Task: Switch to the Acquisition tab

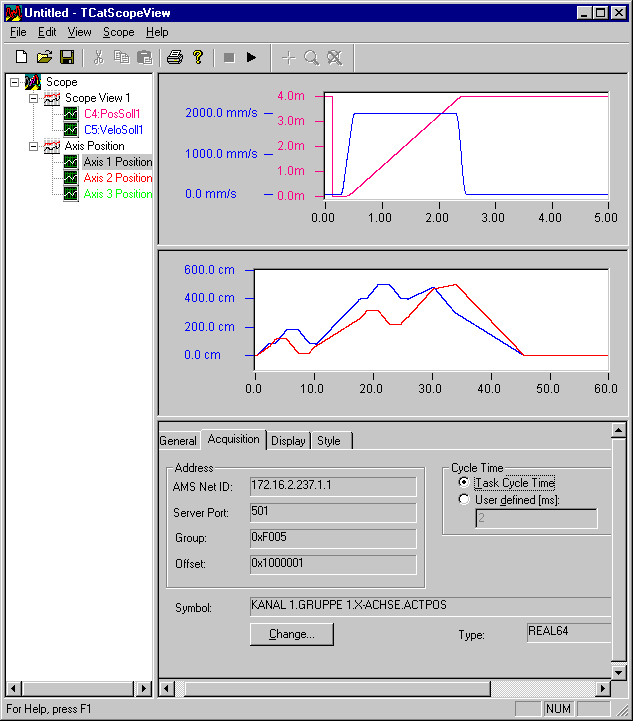Action: (234, 439)
